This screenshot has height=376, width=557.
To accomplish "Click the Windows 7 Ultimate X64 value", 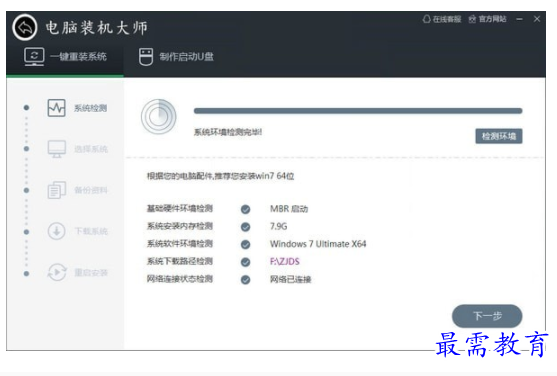I will (x=318, y=244).
